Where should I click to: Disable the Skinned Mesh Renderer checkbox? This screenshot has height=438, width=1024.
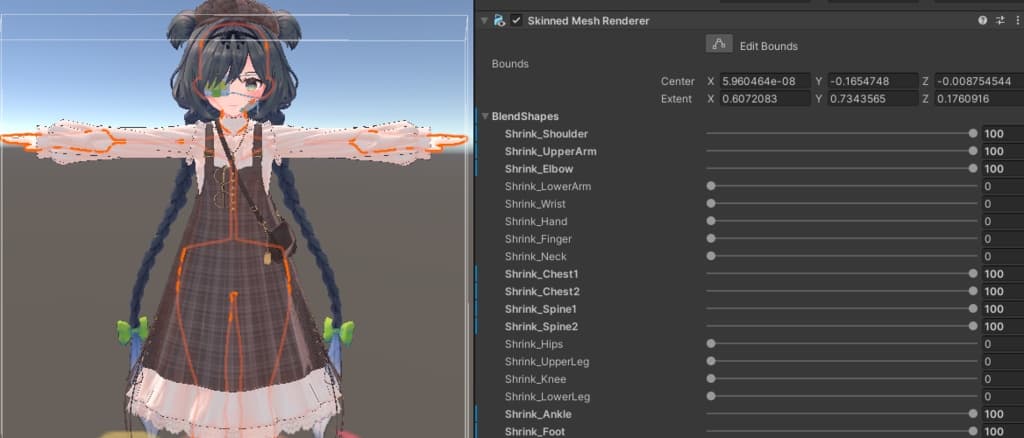click(x=516, y=20)
